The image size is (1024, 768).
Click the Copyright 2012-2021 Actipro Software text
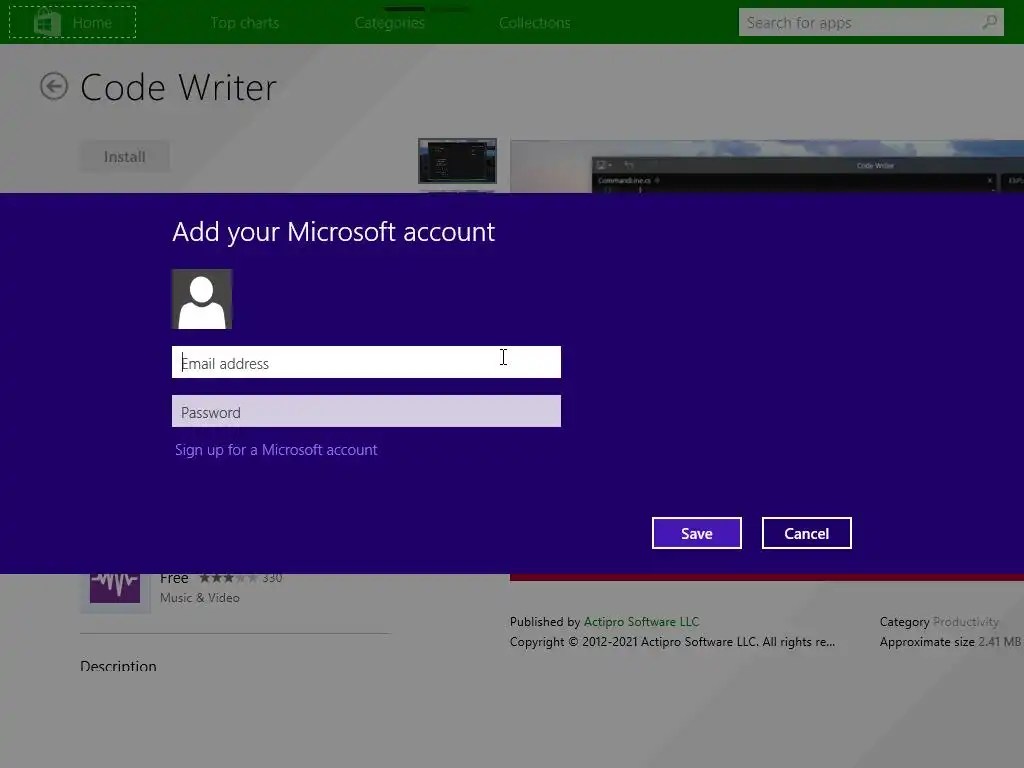(x=672, y=642)
